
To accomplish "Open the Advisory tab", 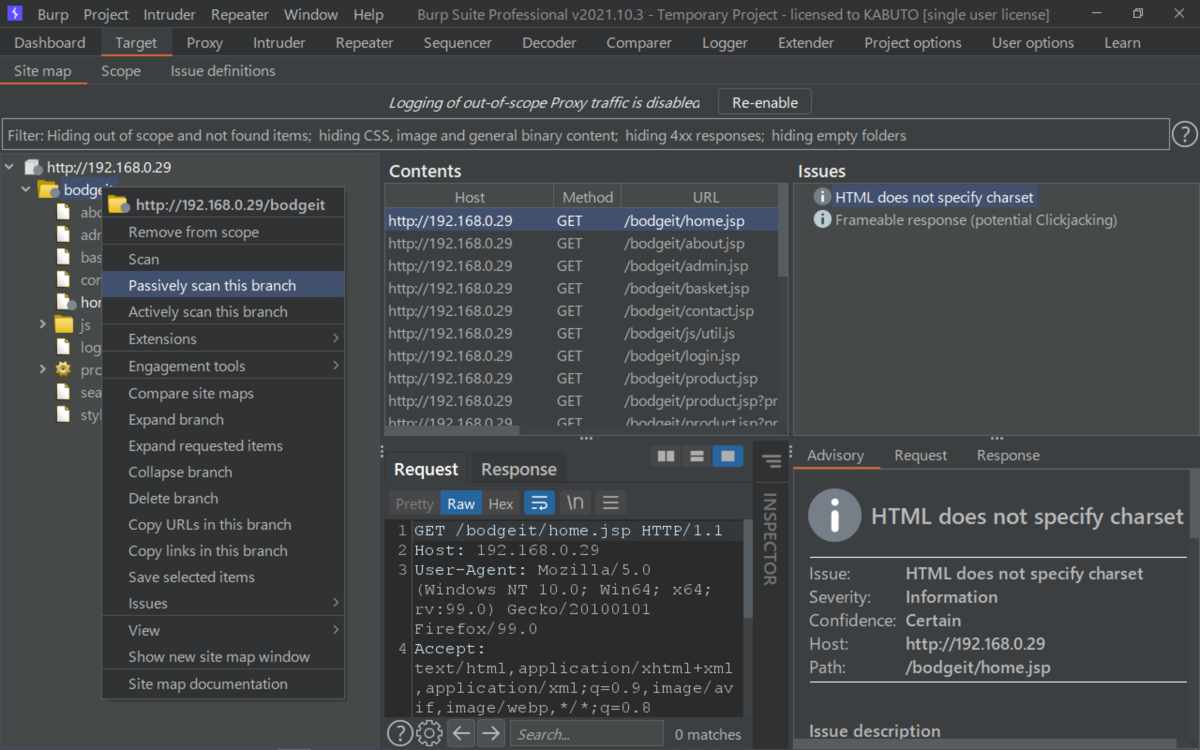I will [x=835, y=455].
